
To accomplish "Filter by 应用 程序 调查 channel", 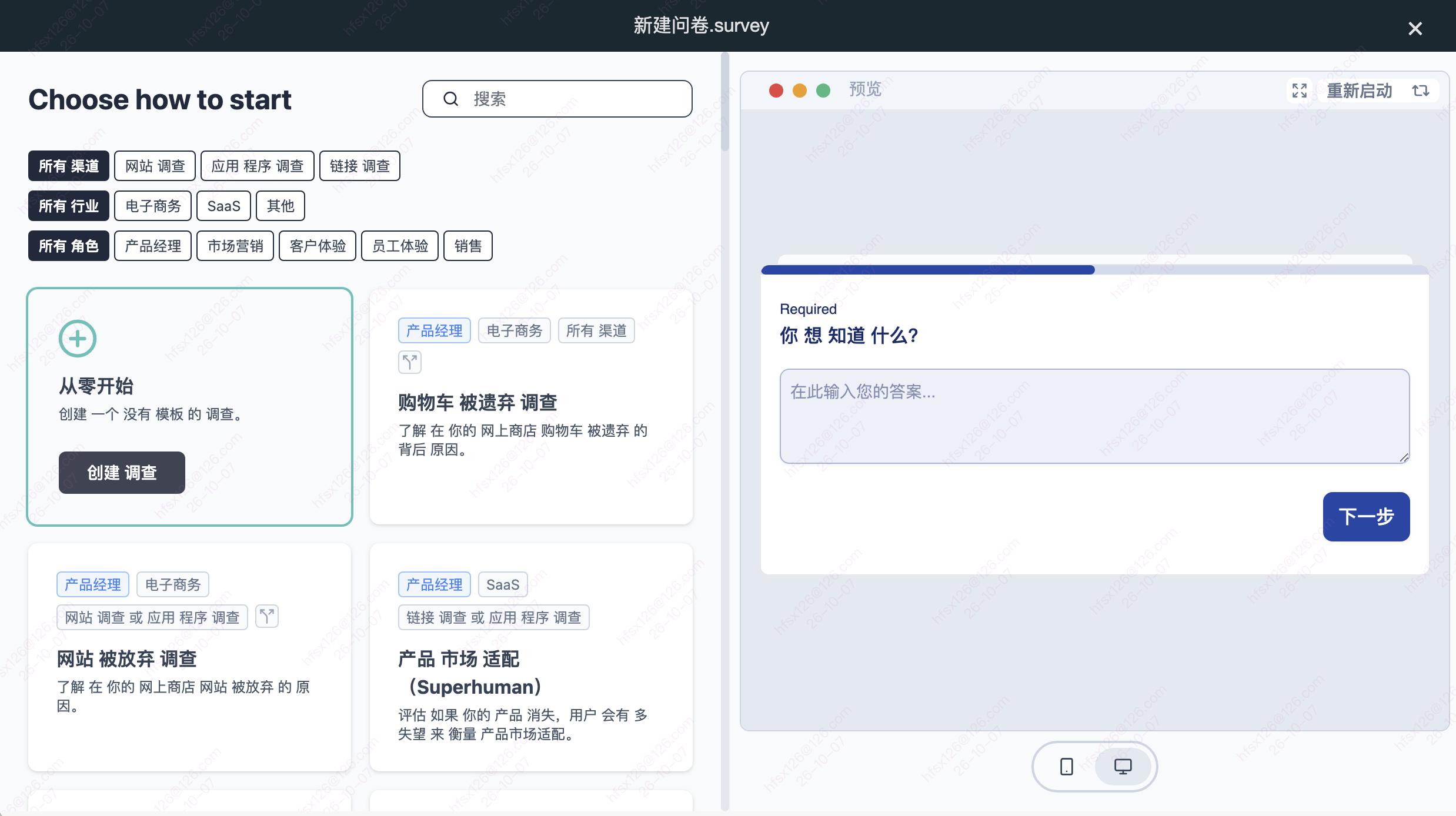I will click(x=258, y=166).
